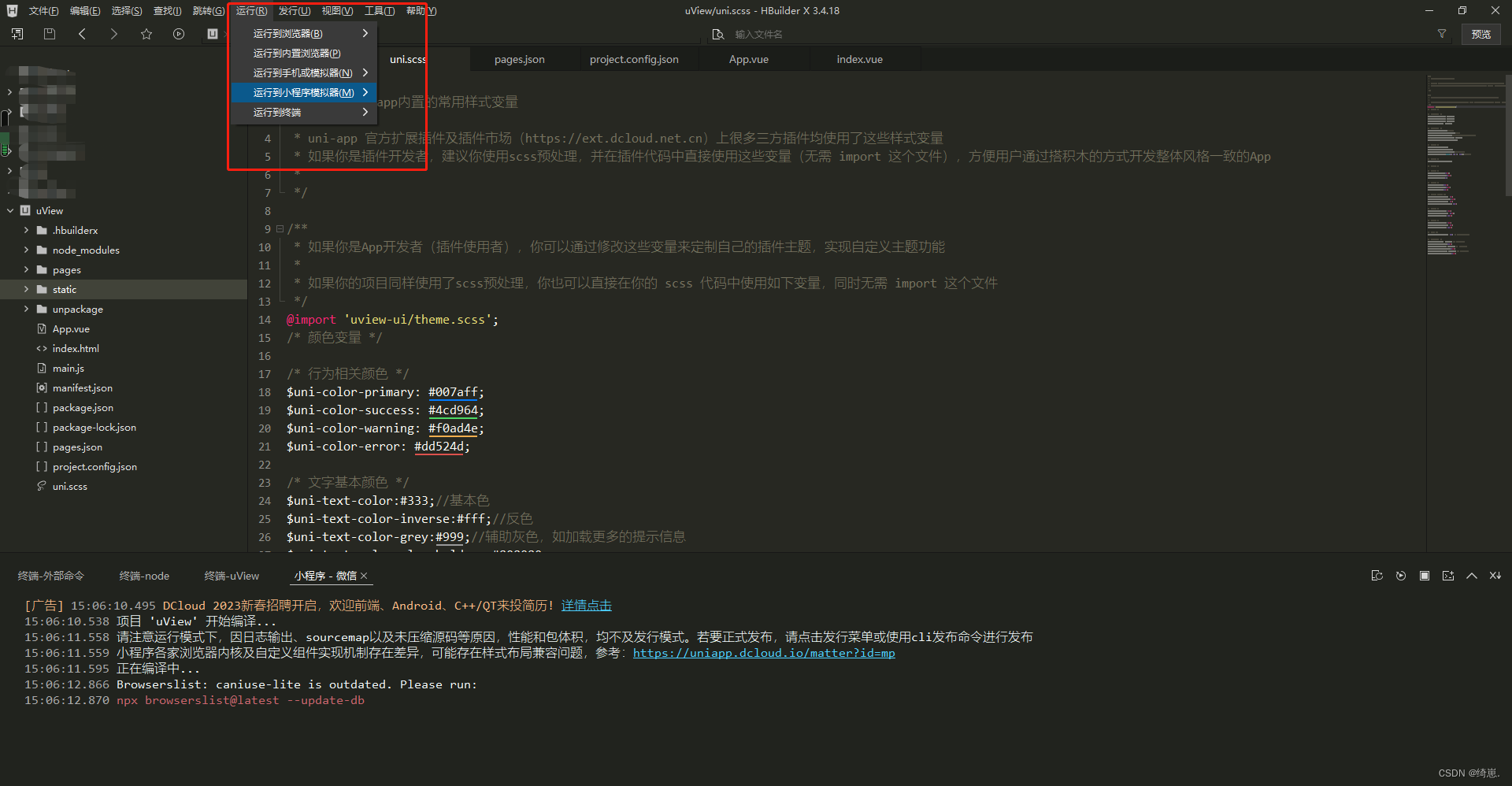Image resolution: width=1512 pixels, height=786 pixels.
Task: Click the run play icon in toolbar
Action: coord(179,34)
